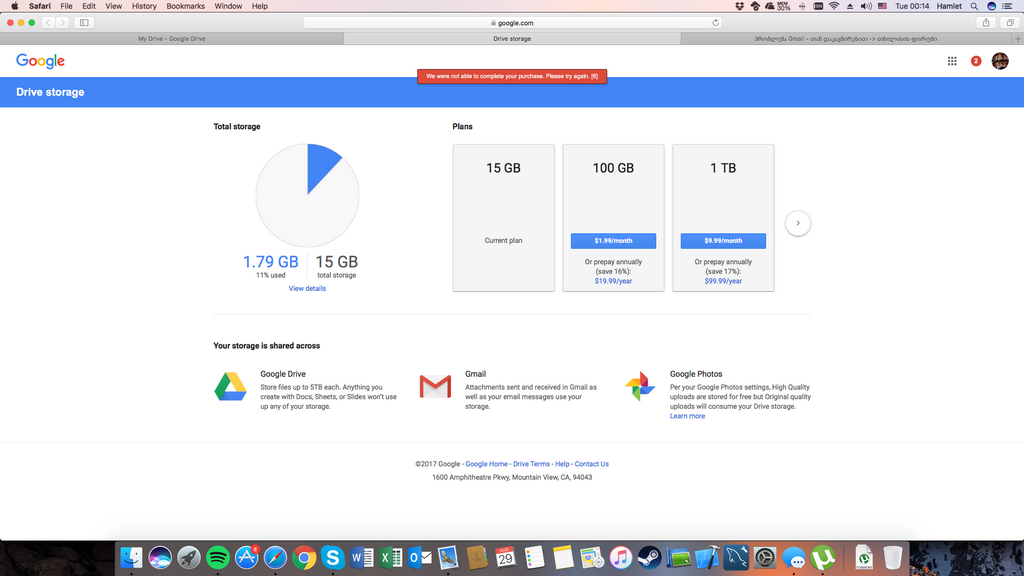Open the View menu
This screenshot has height=576, width=1024.
(x=114, y=6)
